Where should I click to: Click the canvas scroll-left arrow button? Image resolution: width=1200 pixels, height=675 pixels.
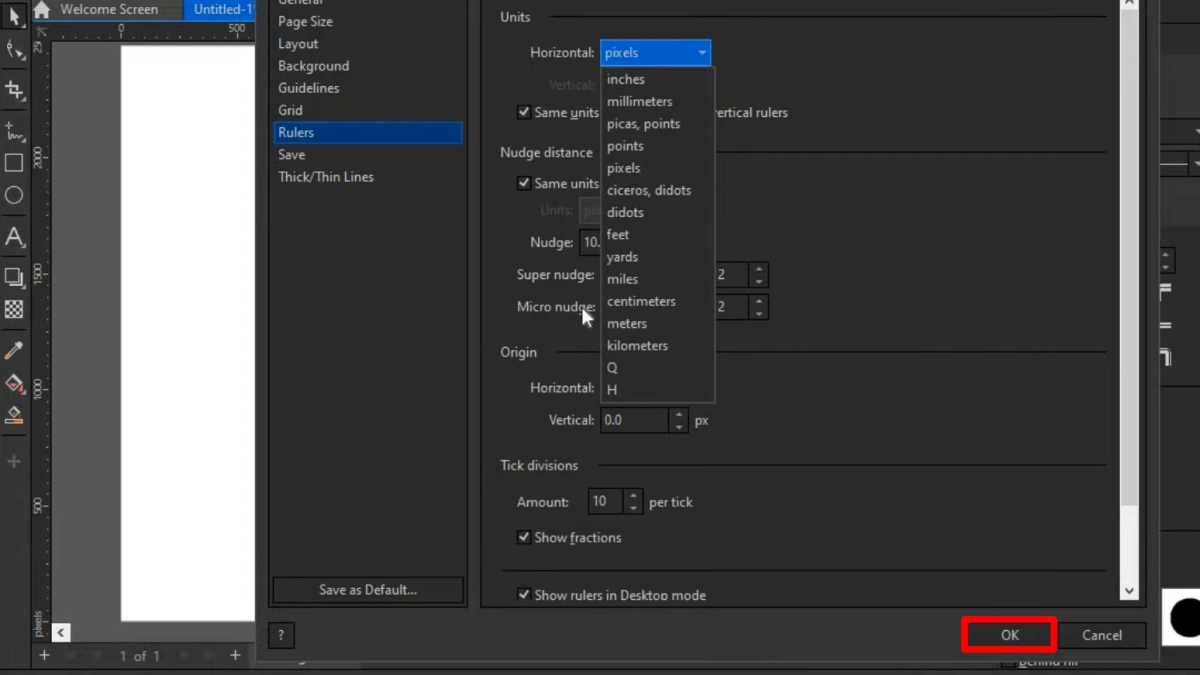click(x=61, y=632)
